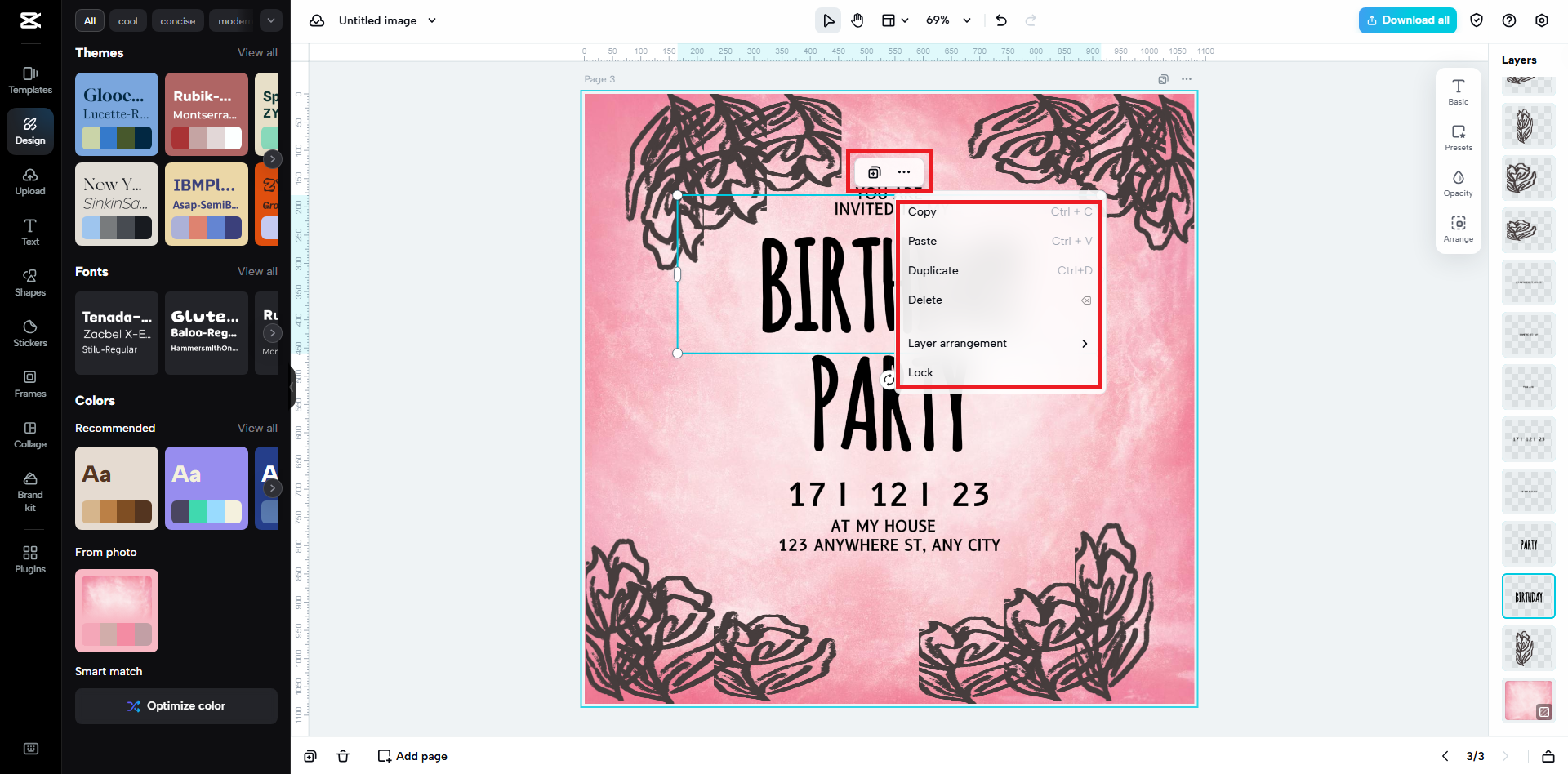Open the Frames panel
1568x774 pixels.
[30, 384]
